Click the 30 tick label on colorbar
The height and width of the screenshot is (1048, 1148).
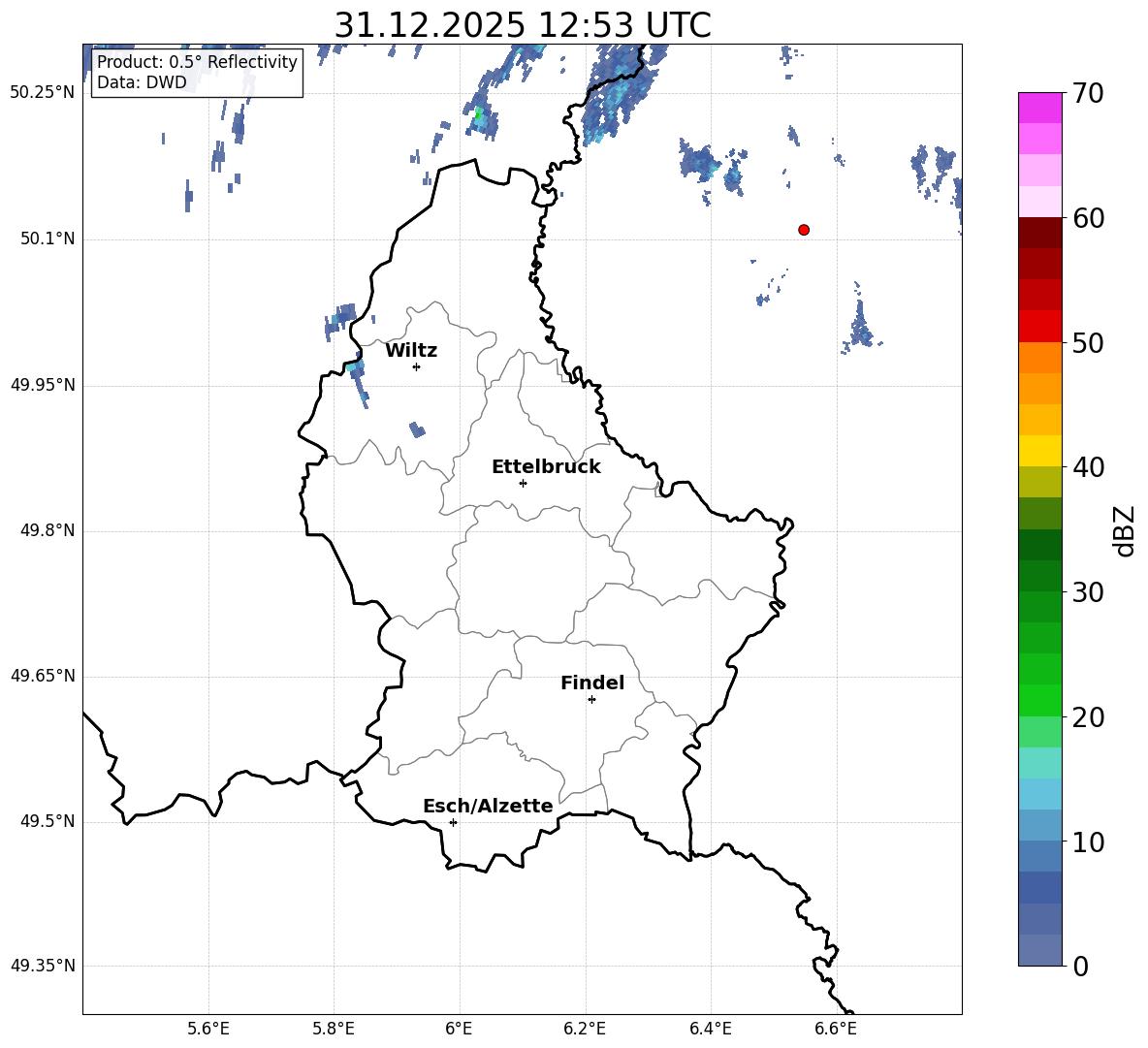tap(1088, 592)
